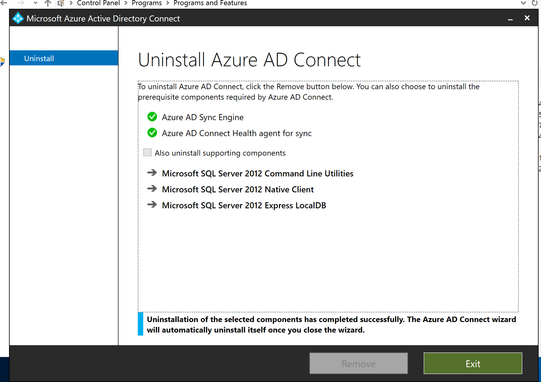
Task: Click the uninstallation completed status message
Action: 331,324
